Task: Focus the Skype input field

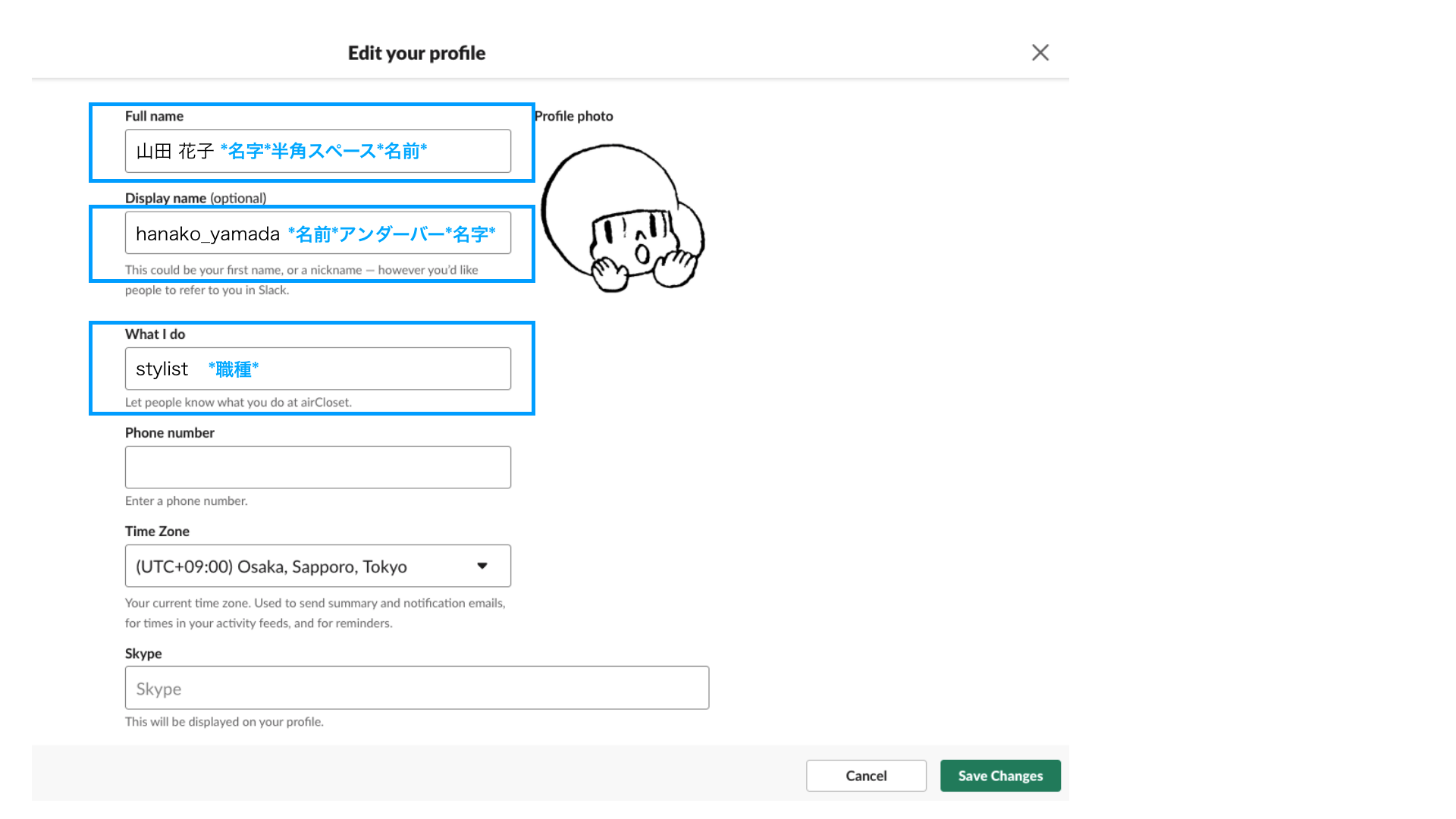Action: (416, 688)
